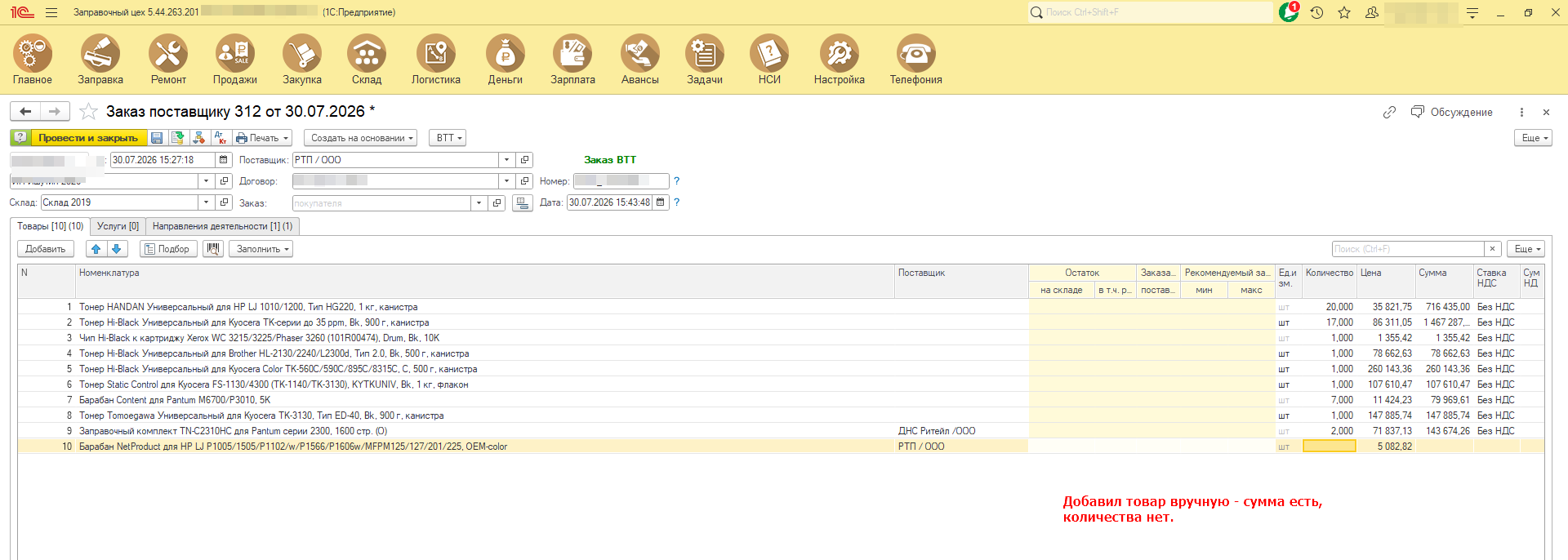Viewport: 1568px width, 560px height.
Task: Open the Склад section
Action: (x=367, y=60)
